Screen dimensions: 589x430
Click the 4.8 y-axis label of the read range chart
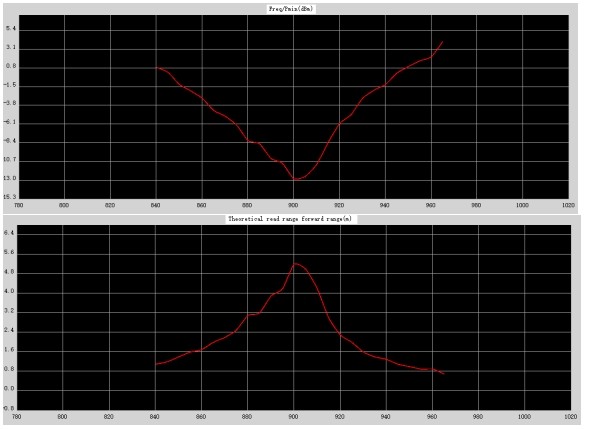9,273
